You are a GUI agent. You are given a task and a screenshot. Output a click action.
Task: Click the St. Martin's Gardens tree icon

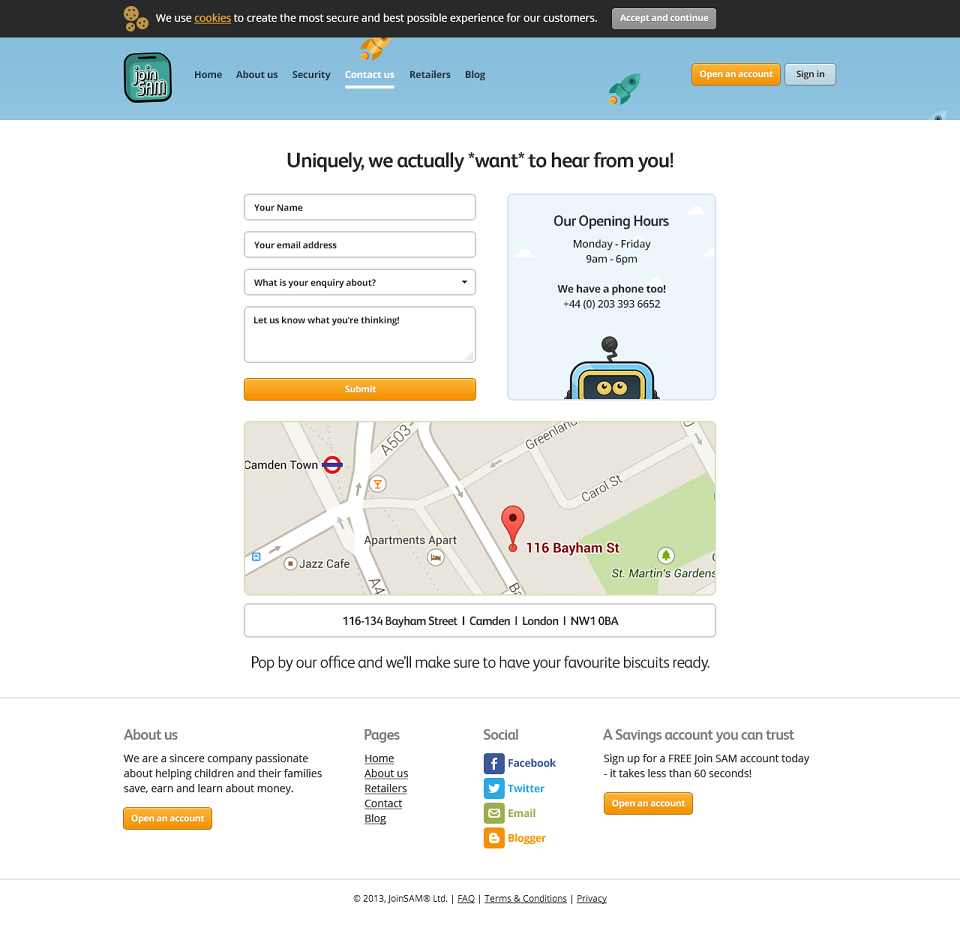(x=666, y=555)
